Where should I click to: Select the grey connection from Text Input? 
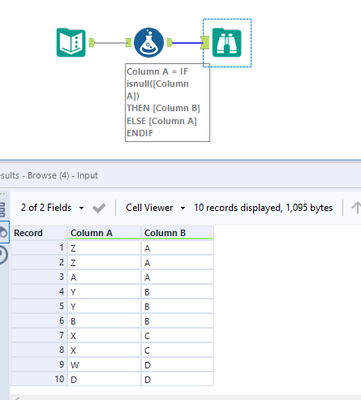click(x=110, y=43)
